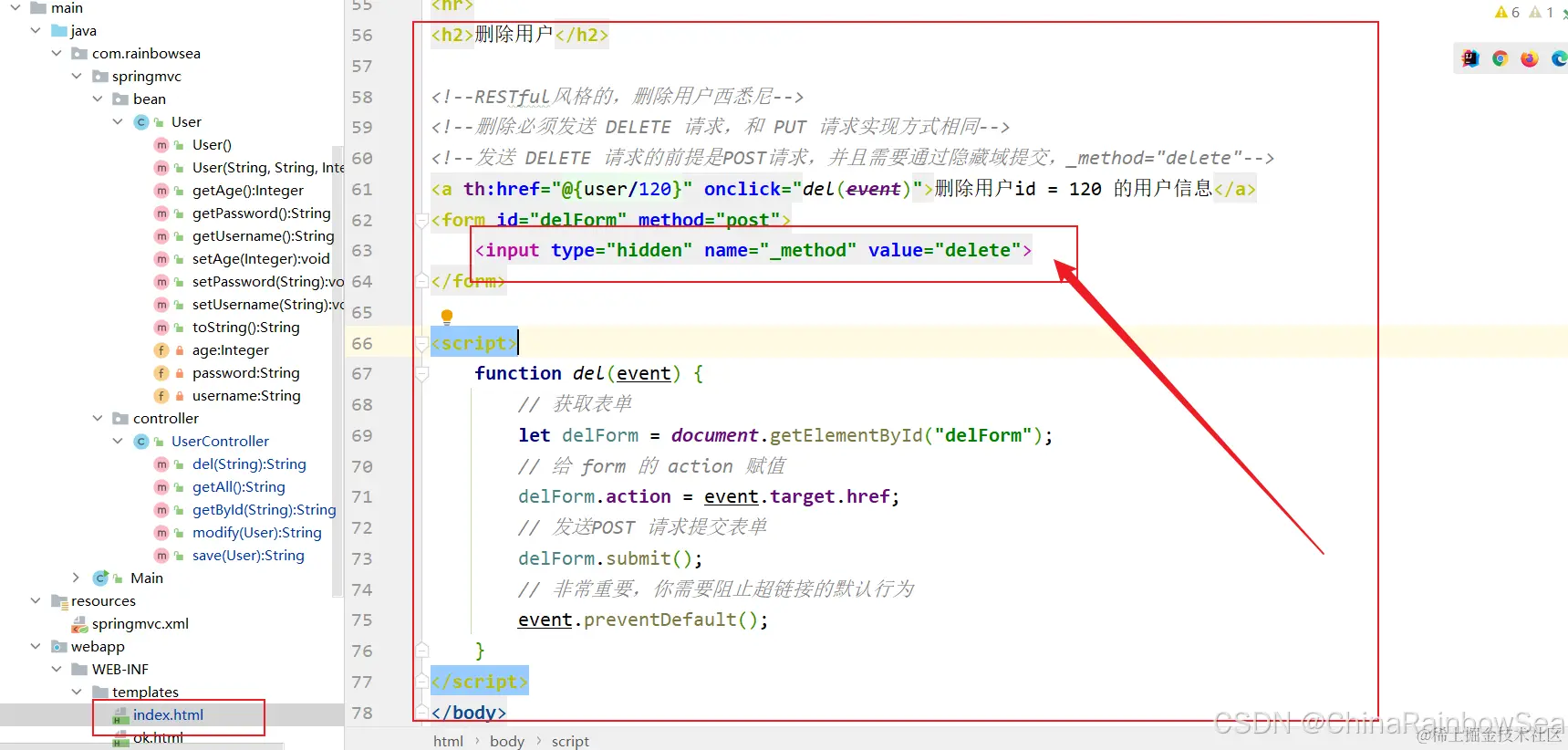Screen dimensions: 1568x750
Task: Collapse the main folder
Action: pyautogui.click(x=16, y=7)
